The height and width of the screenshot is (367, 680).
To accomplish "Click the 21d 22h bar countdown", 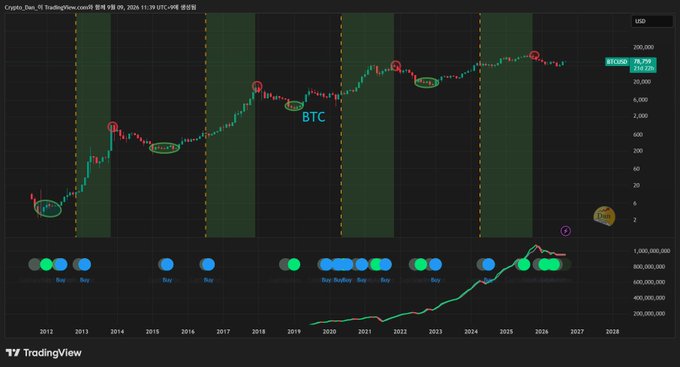I will 643,69.
